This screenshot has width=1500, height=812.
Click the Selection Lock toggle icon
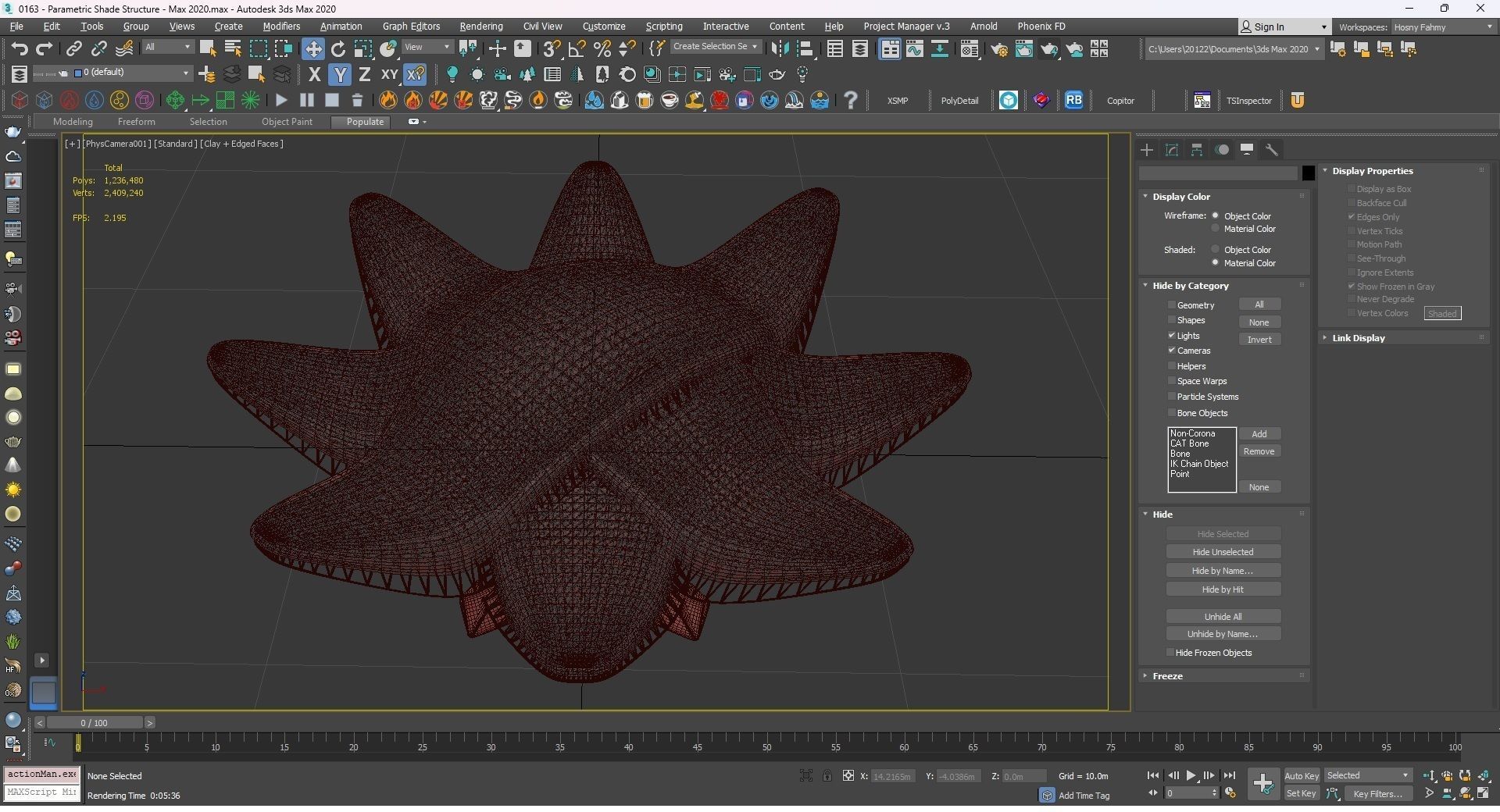click(x=827, y=775)
